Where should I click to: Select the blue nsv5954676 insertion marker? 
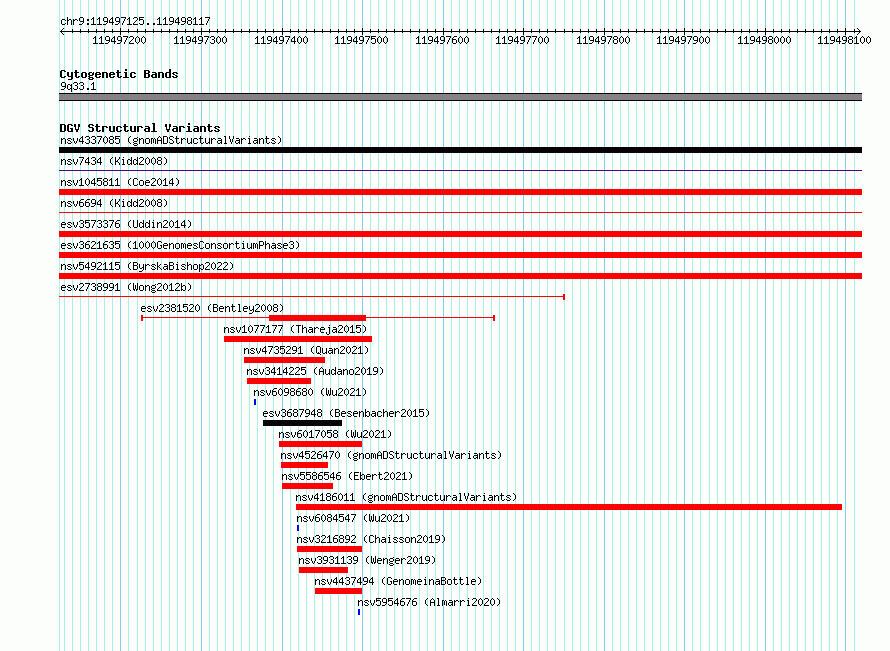coord(359,612)
